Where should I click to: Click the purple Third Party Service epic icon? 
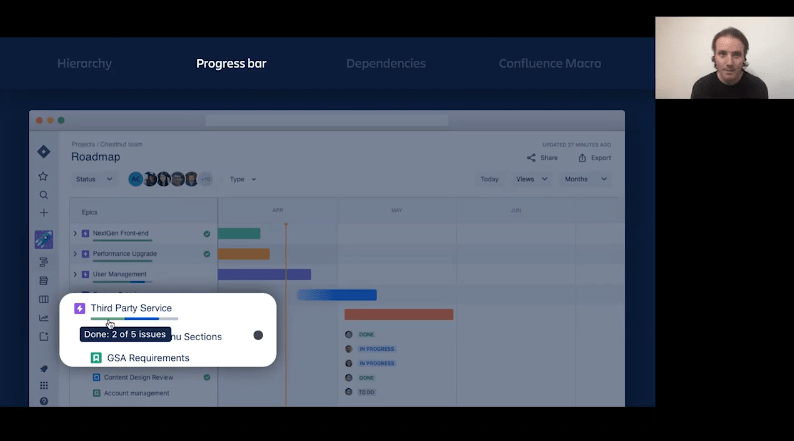click(x=80, y=308)
